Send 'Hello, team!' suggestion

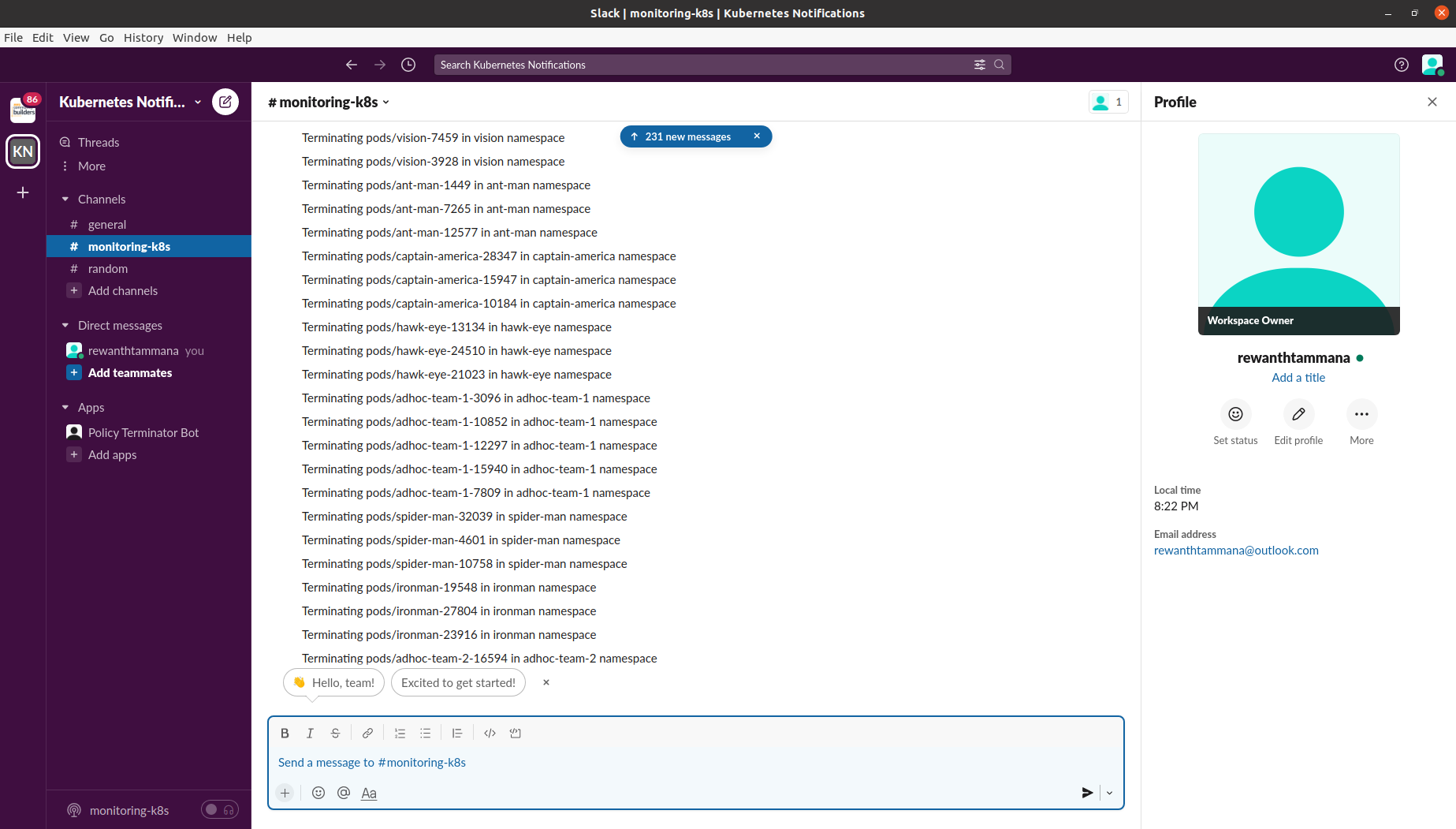click(x=333, y=682)
